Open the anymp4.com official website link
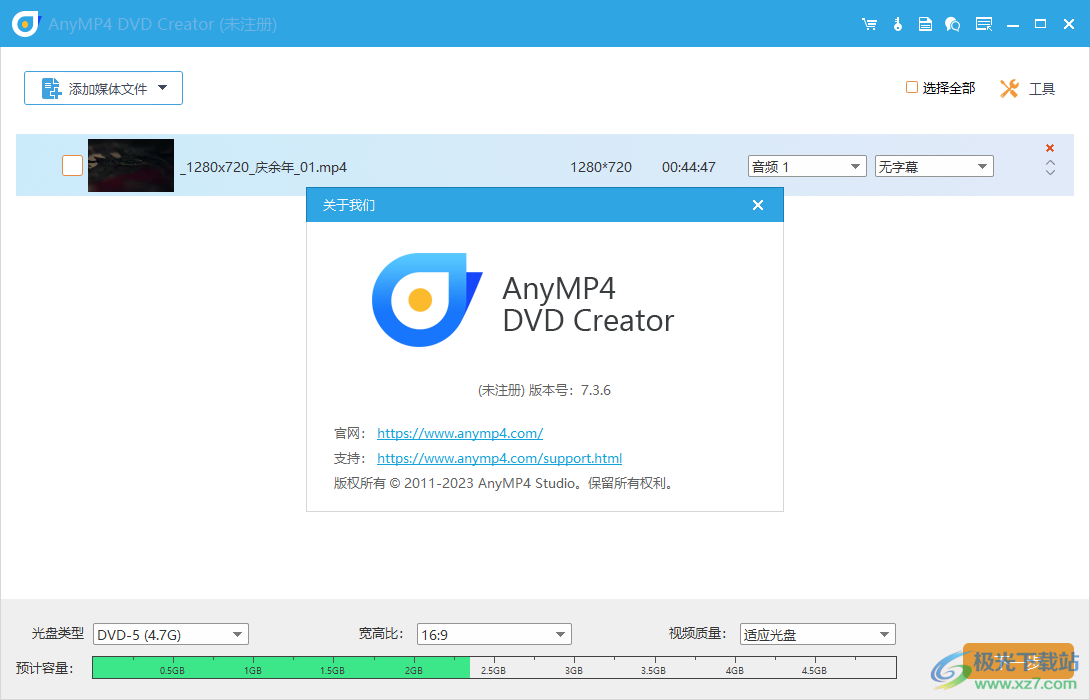 459,433
